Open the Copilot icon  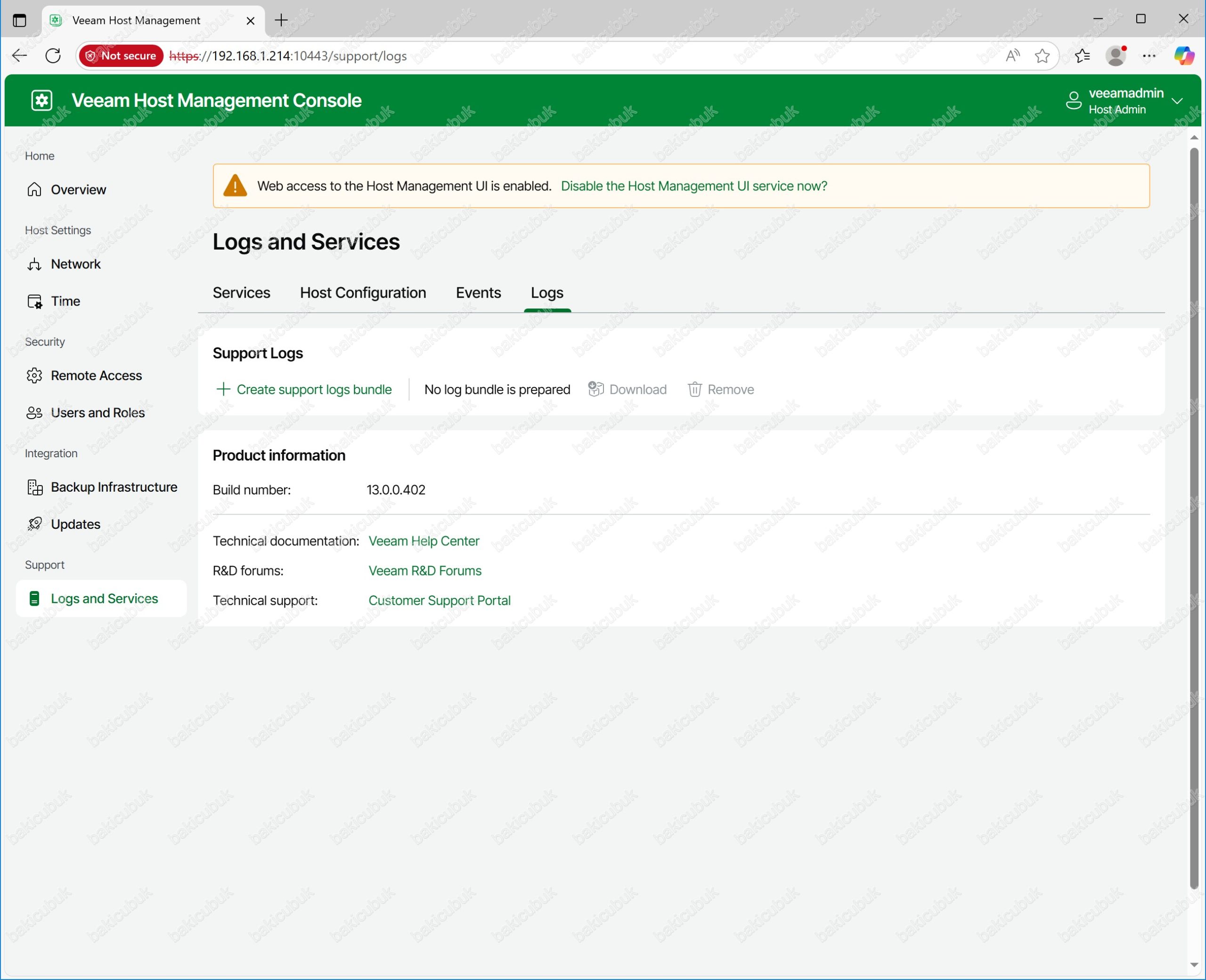pos(1183,55)
